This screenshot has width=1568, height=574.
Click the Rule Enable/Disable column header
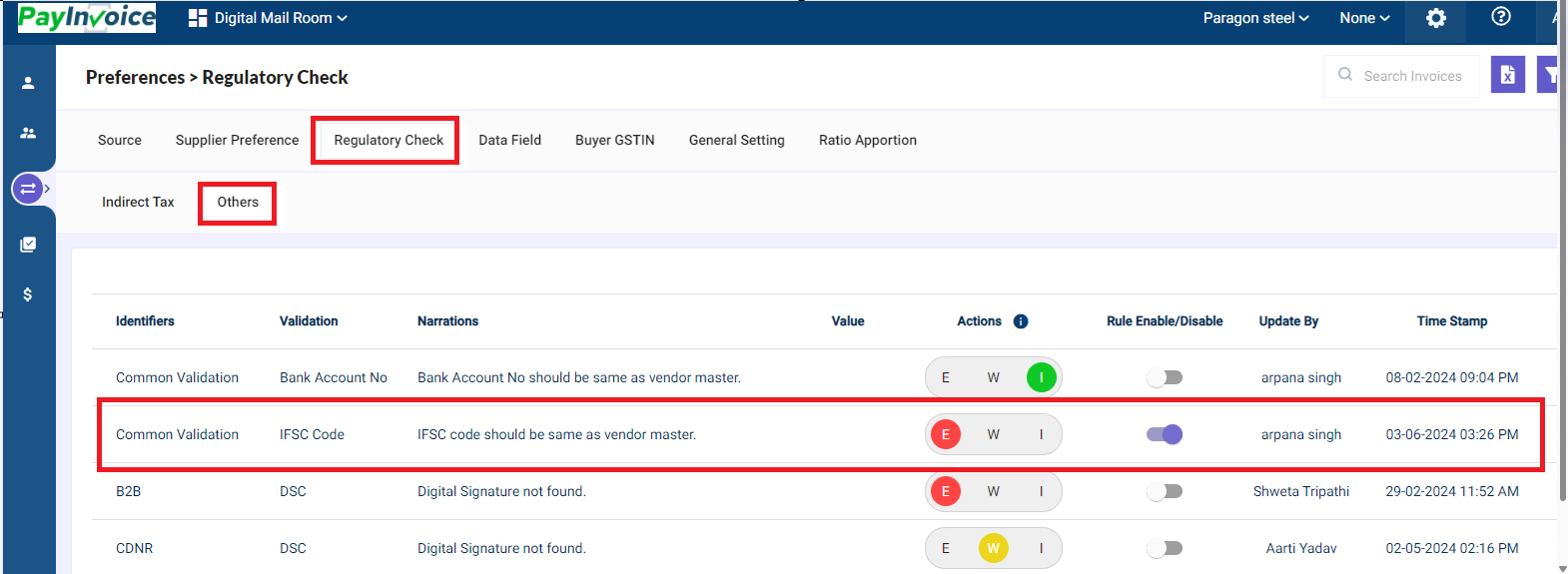pyautogui.click(x=1165, y=321)
